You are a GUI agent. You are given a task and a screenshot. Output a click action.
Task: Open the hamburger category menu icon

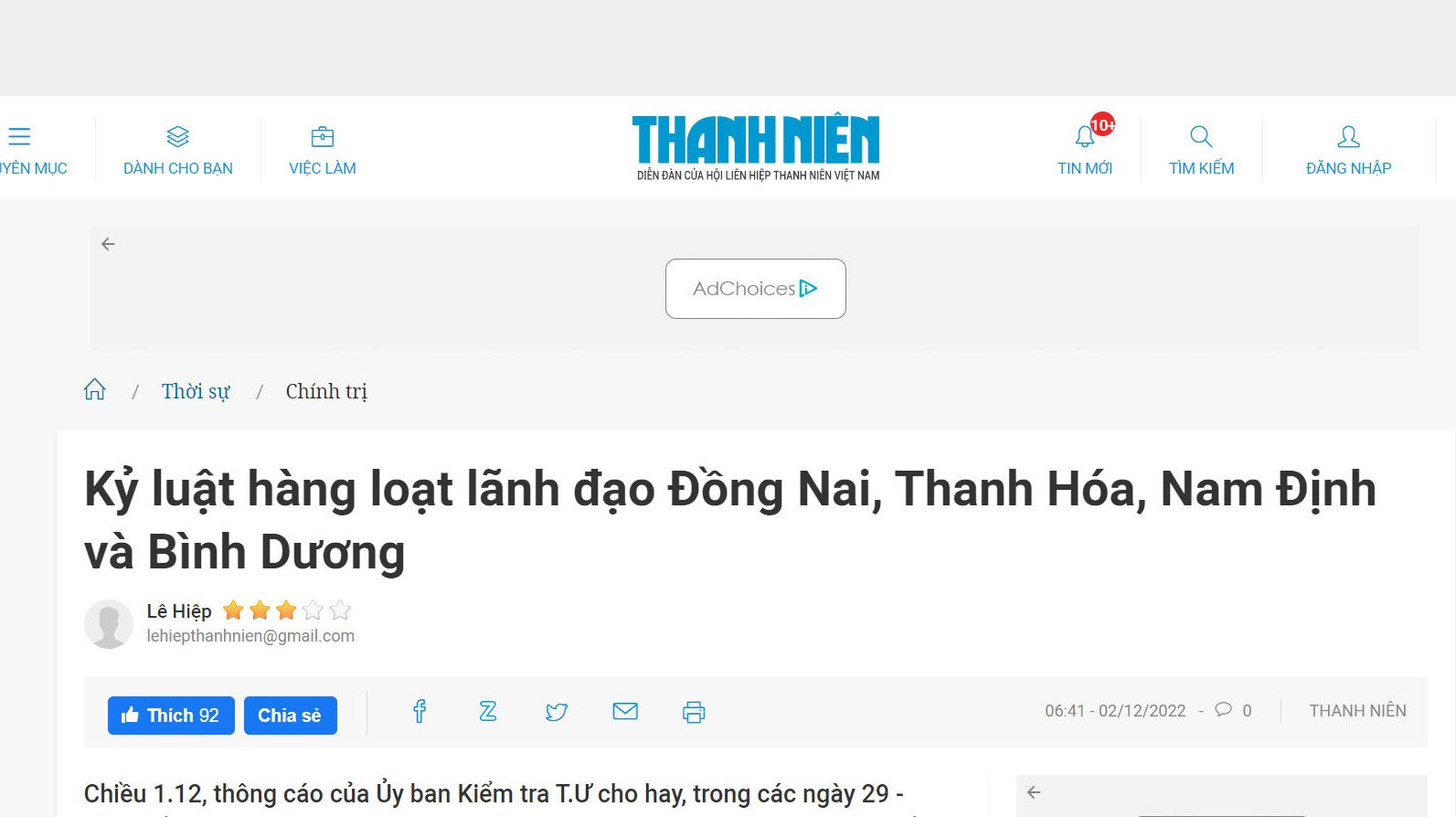coord(19,137)
